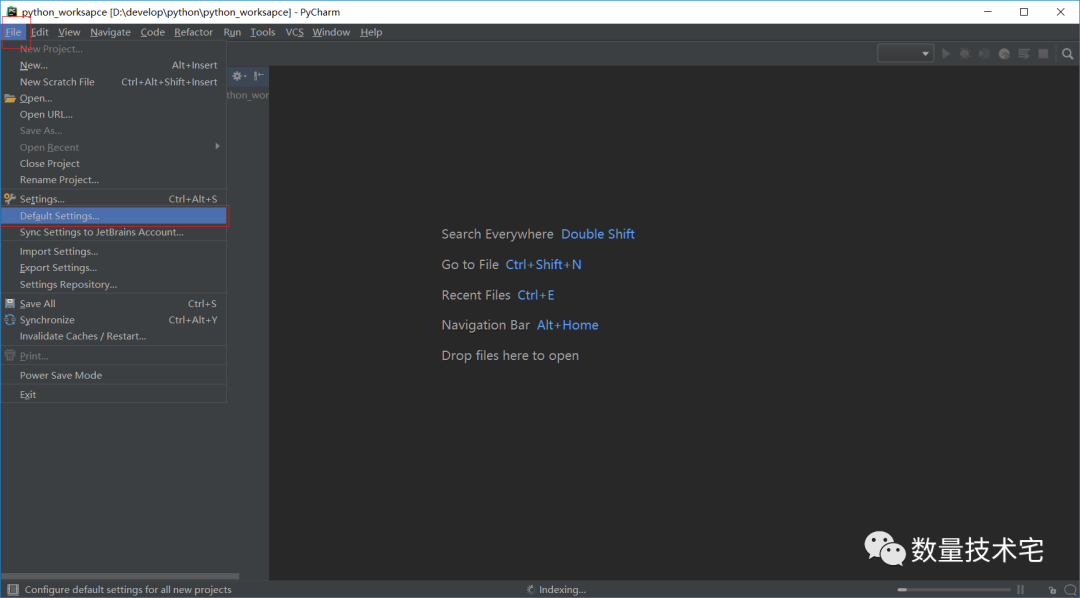The width and height of the screenshot is (1080, 598).
Task: Click the Project panel gear settings icon
Action: click(x=238, y=76)
